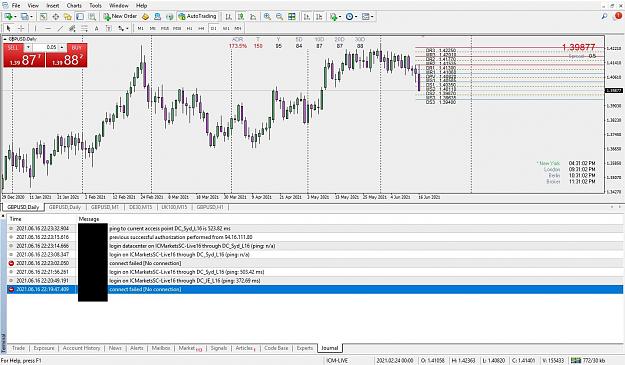
Task: Switch chart to M1 timeframe
Action: click(x=140, y=28)
